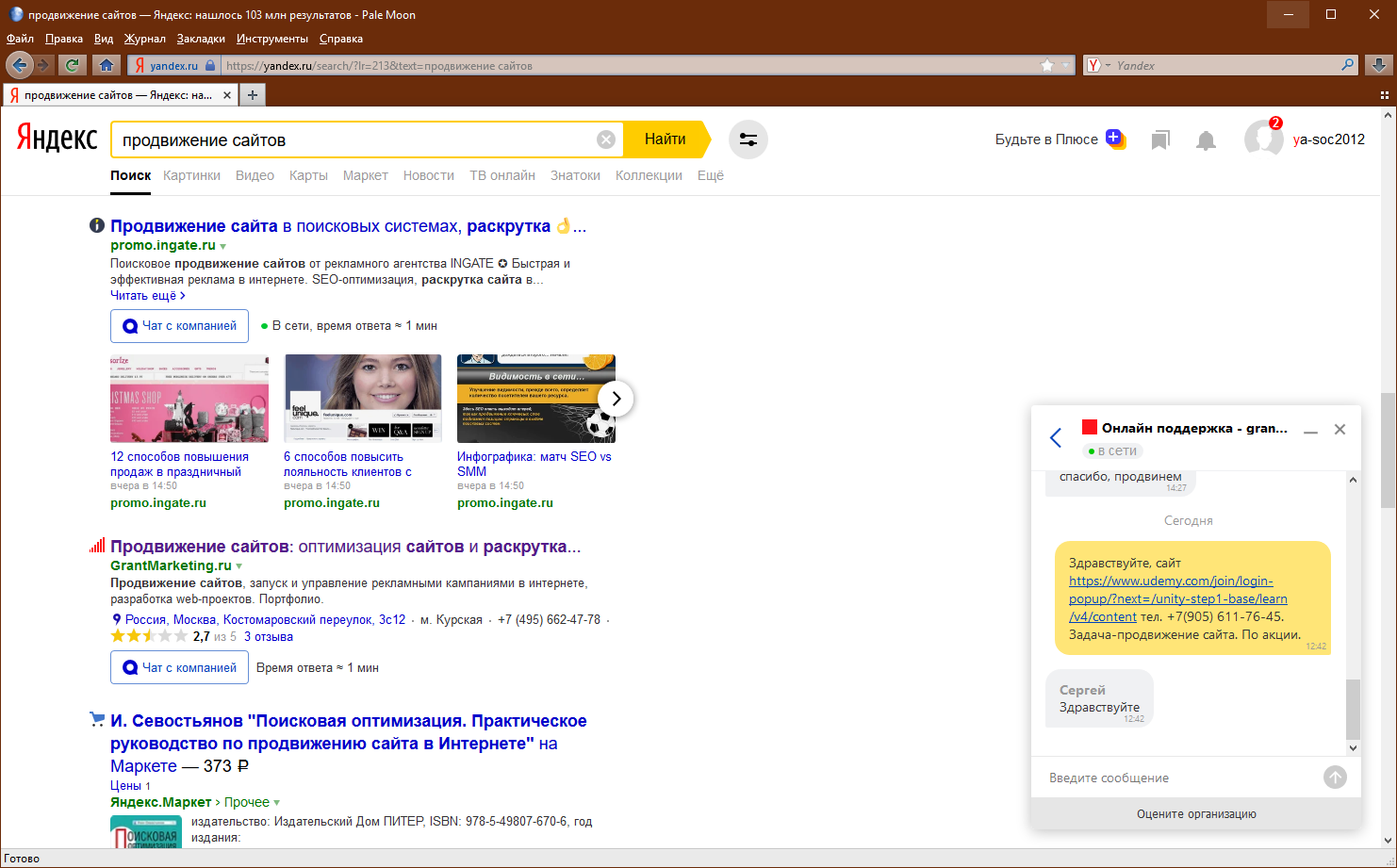Expand snippet via Читать ещё
The image size is (1397, 868).
[x=148, y=295]
